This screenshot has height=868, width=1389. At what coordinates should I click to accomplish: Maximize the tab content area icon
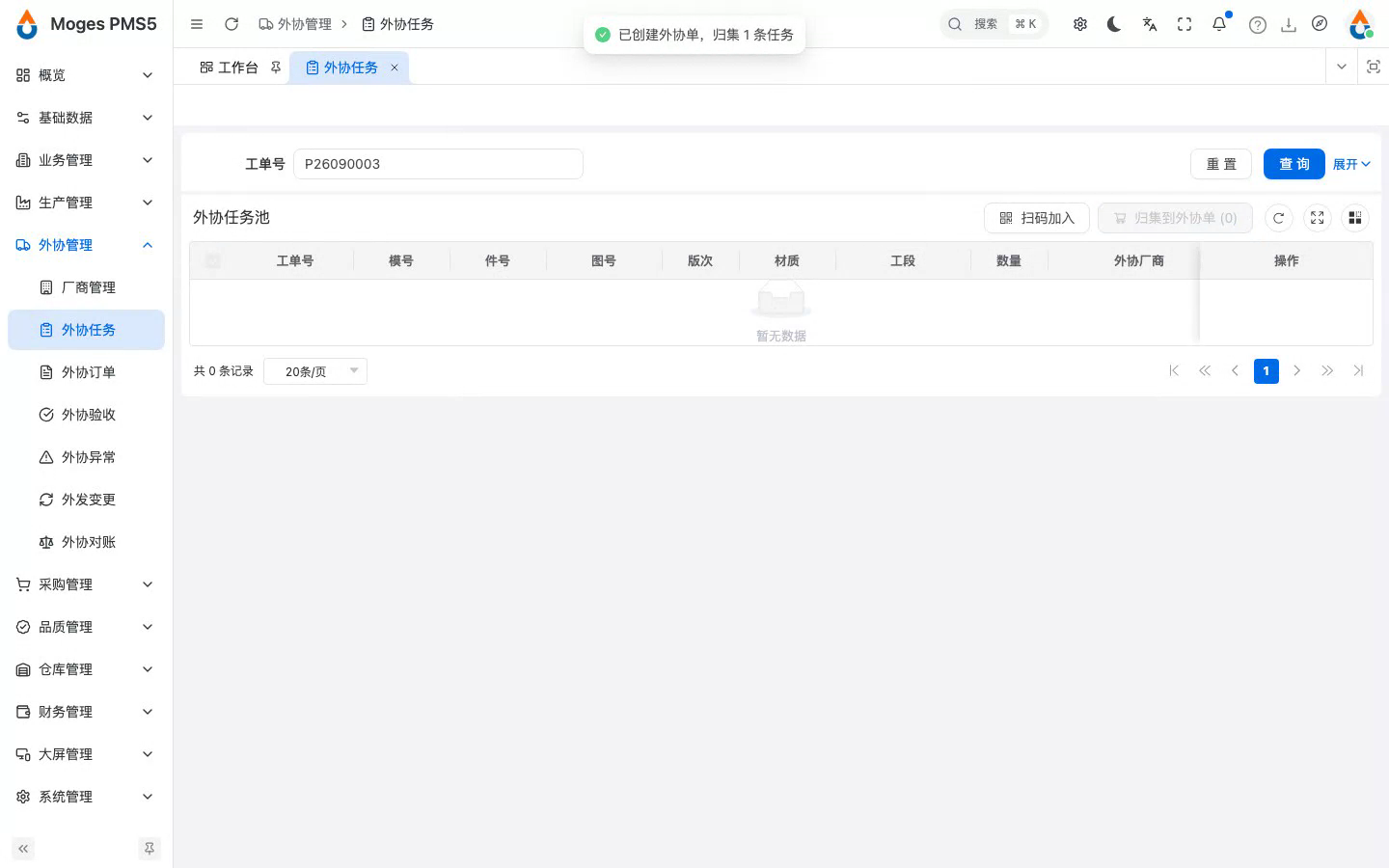[x=1374, y=67]
